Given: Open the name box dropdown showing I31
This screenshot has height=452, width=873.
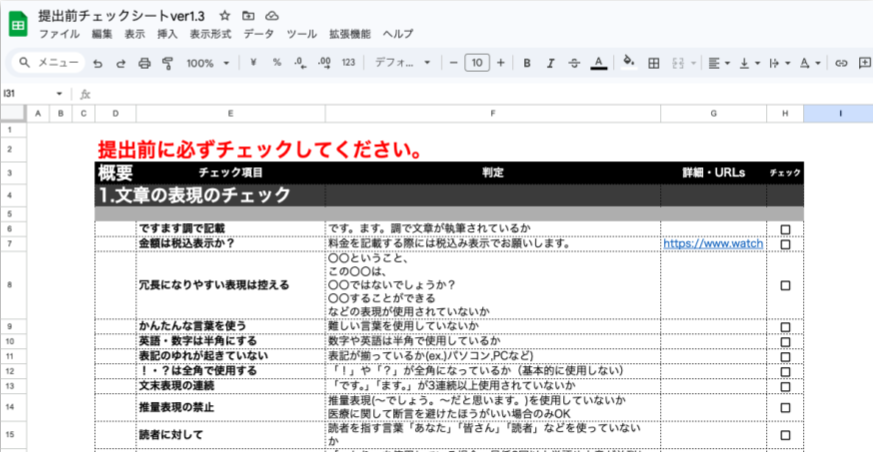Looking at the screenshot, I should tap(60, 94).
